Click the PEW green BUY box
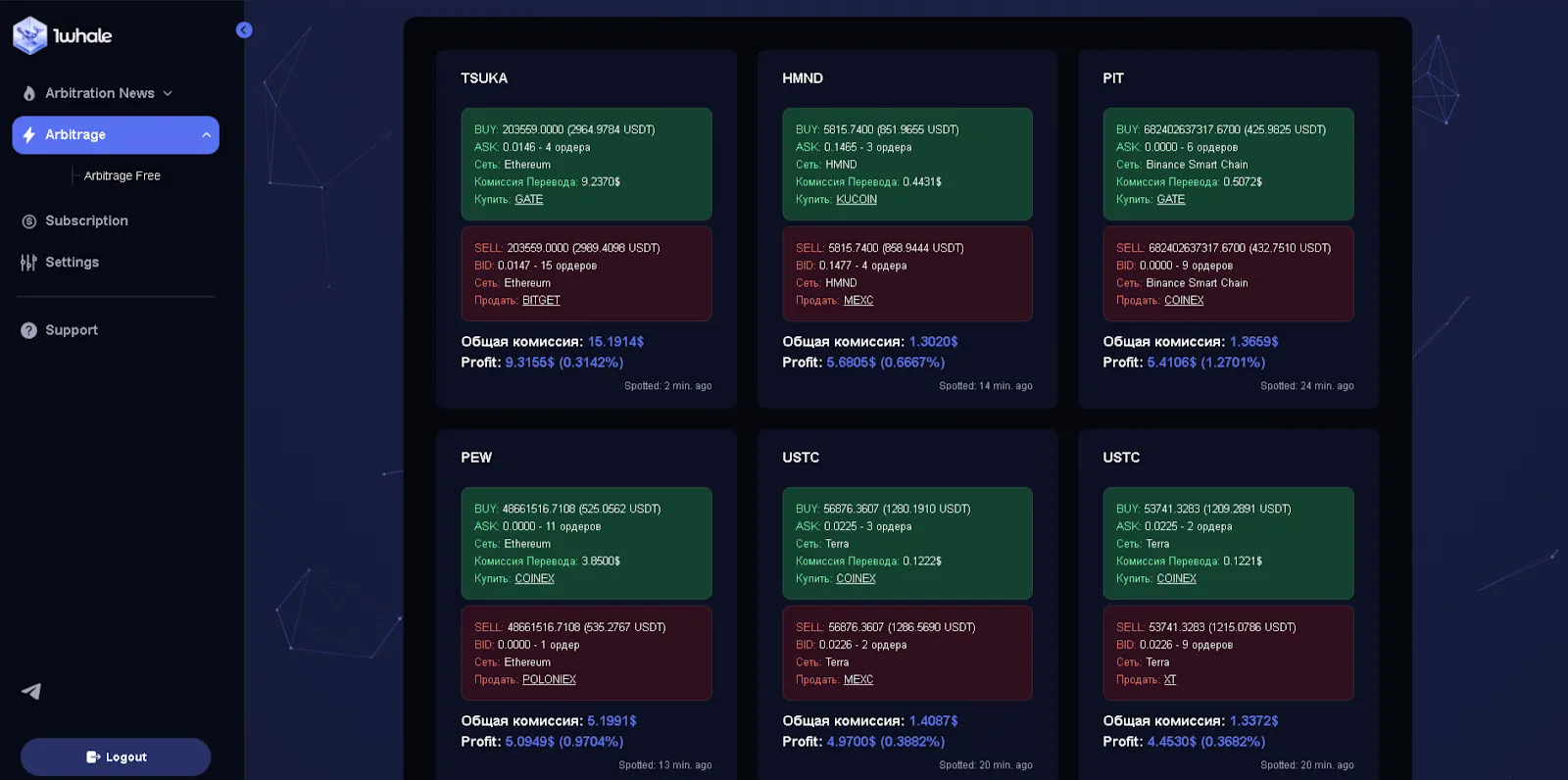Image resolution: width=1568 pixels, height=780 pixels. point(586,544)
